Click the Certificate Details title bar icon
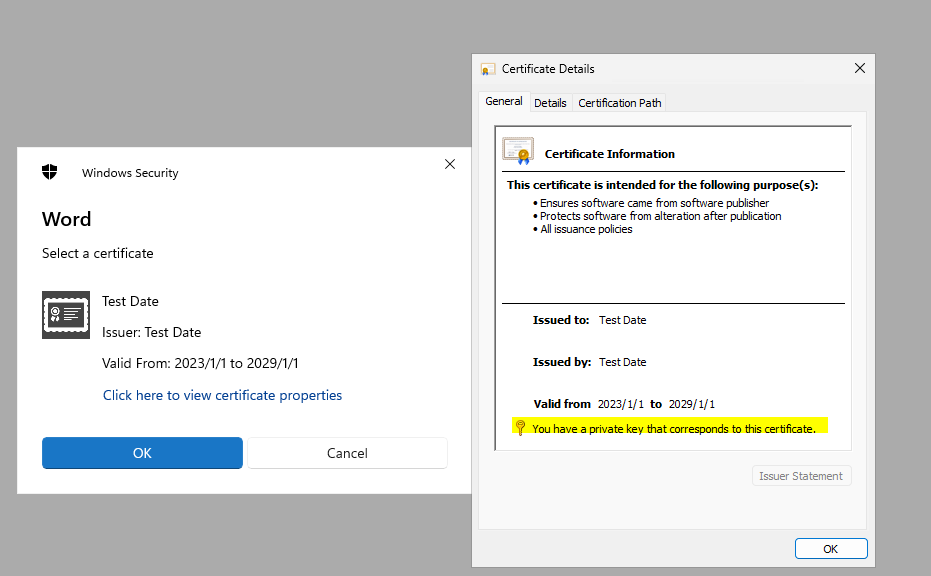 (x=488, y=69)
